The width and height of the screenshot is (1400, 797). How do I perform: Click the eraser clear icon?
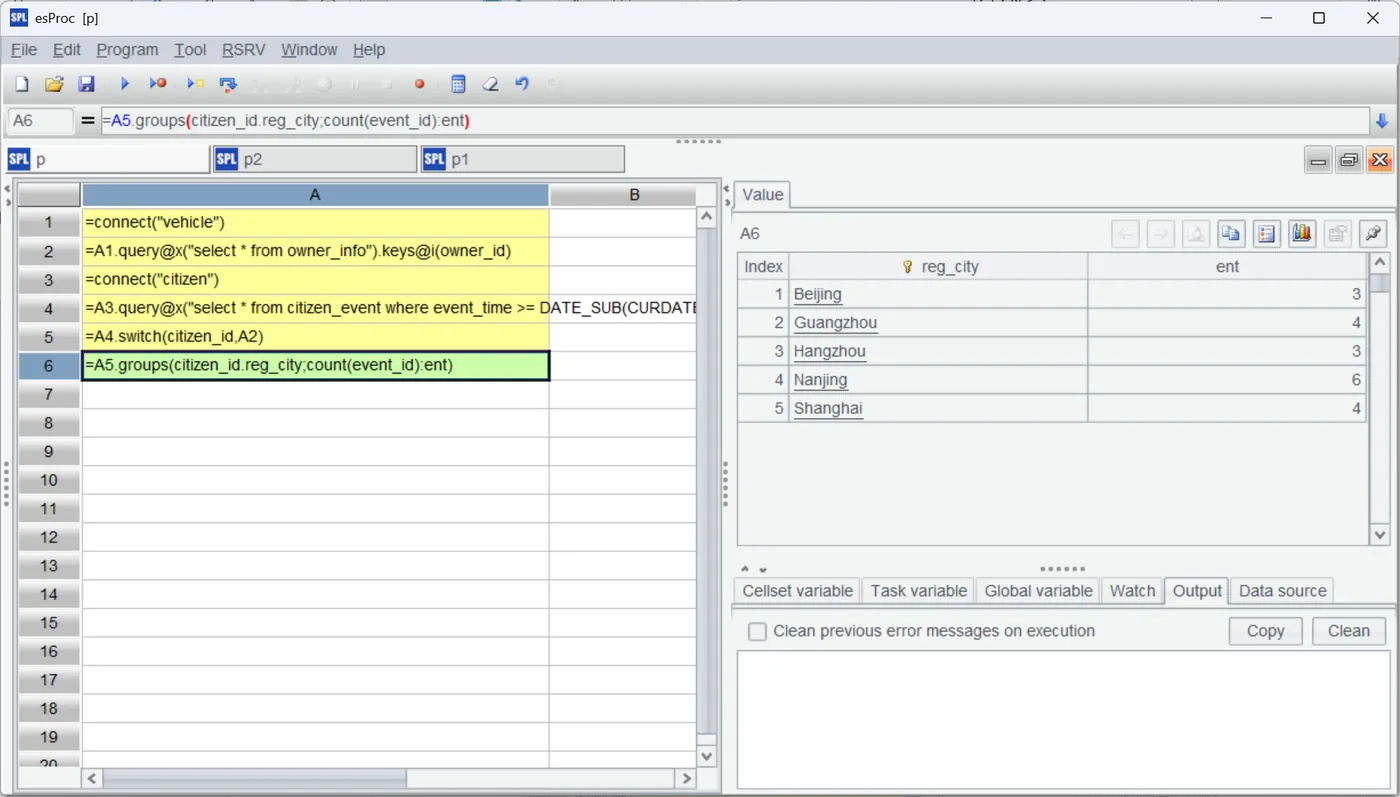pyautogui.click(x=490, y=84)
